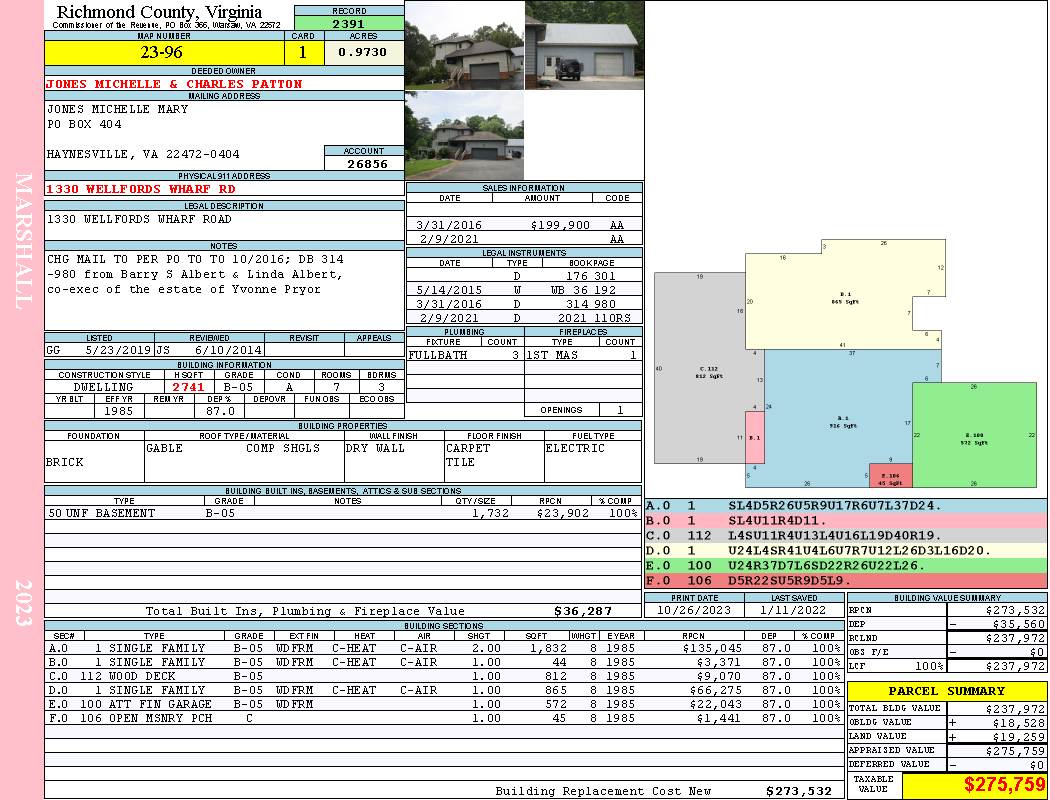Screen dimensions: 1050x800
Task: Click the record number 2391
Action: pos(349,23)
